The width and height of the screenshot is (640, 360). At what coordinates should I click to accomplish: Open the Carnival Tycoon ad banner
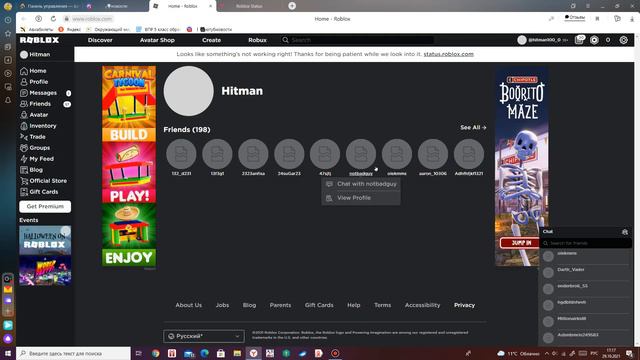[129, 166]
